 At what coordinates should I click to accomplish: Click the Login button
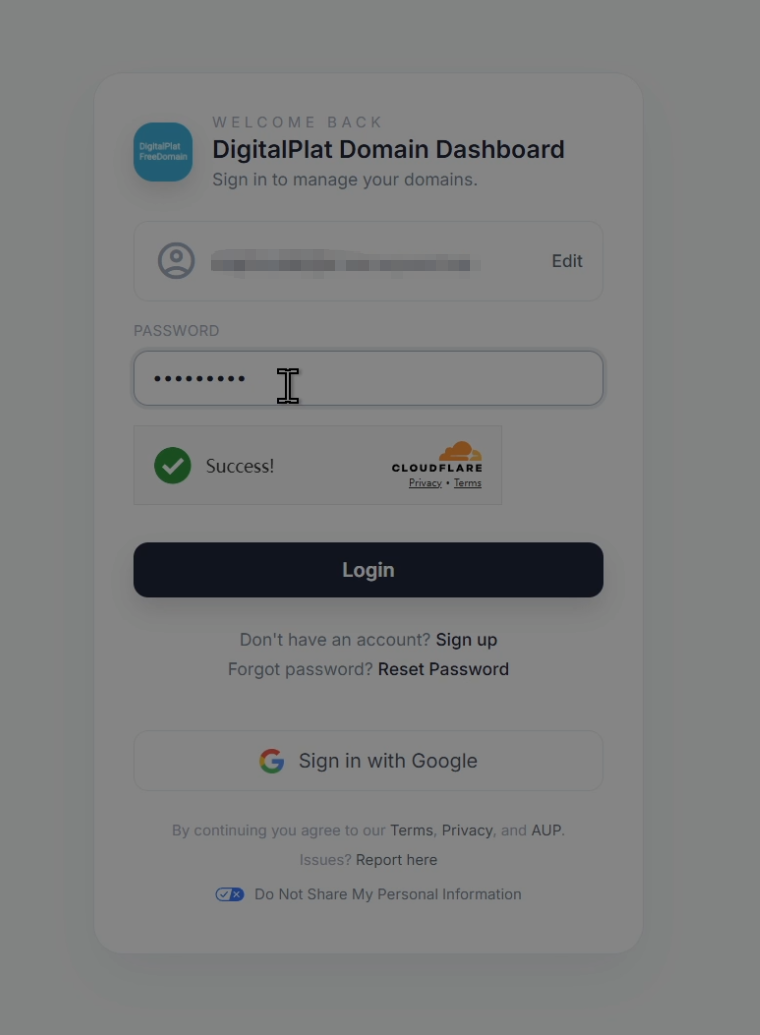368,570
